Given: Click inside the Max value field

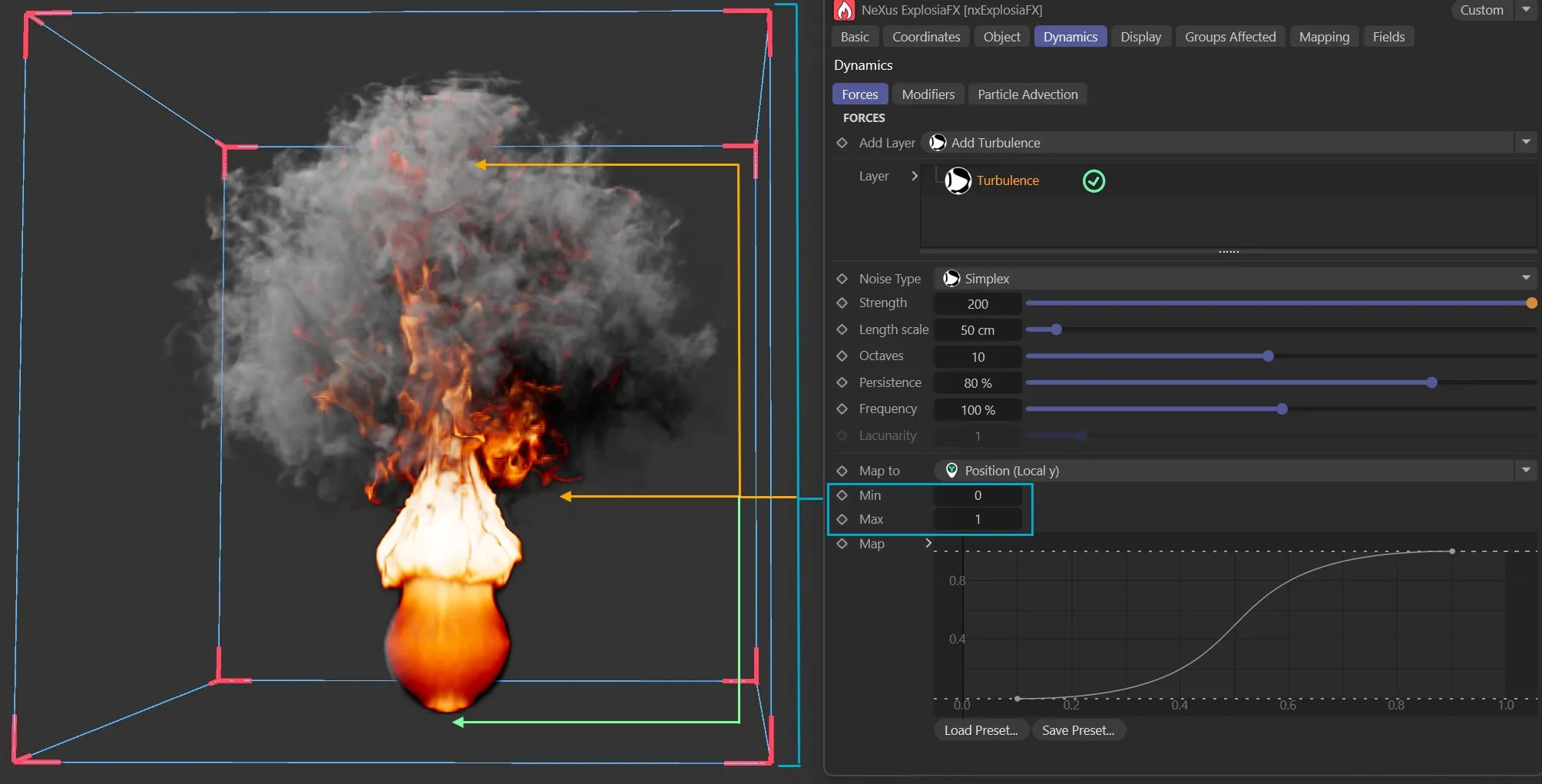Looking at the screenshot, I should 977,519.
